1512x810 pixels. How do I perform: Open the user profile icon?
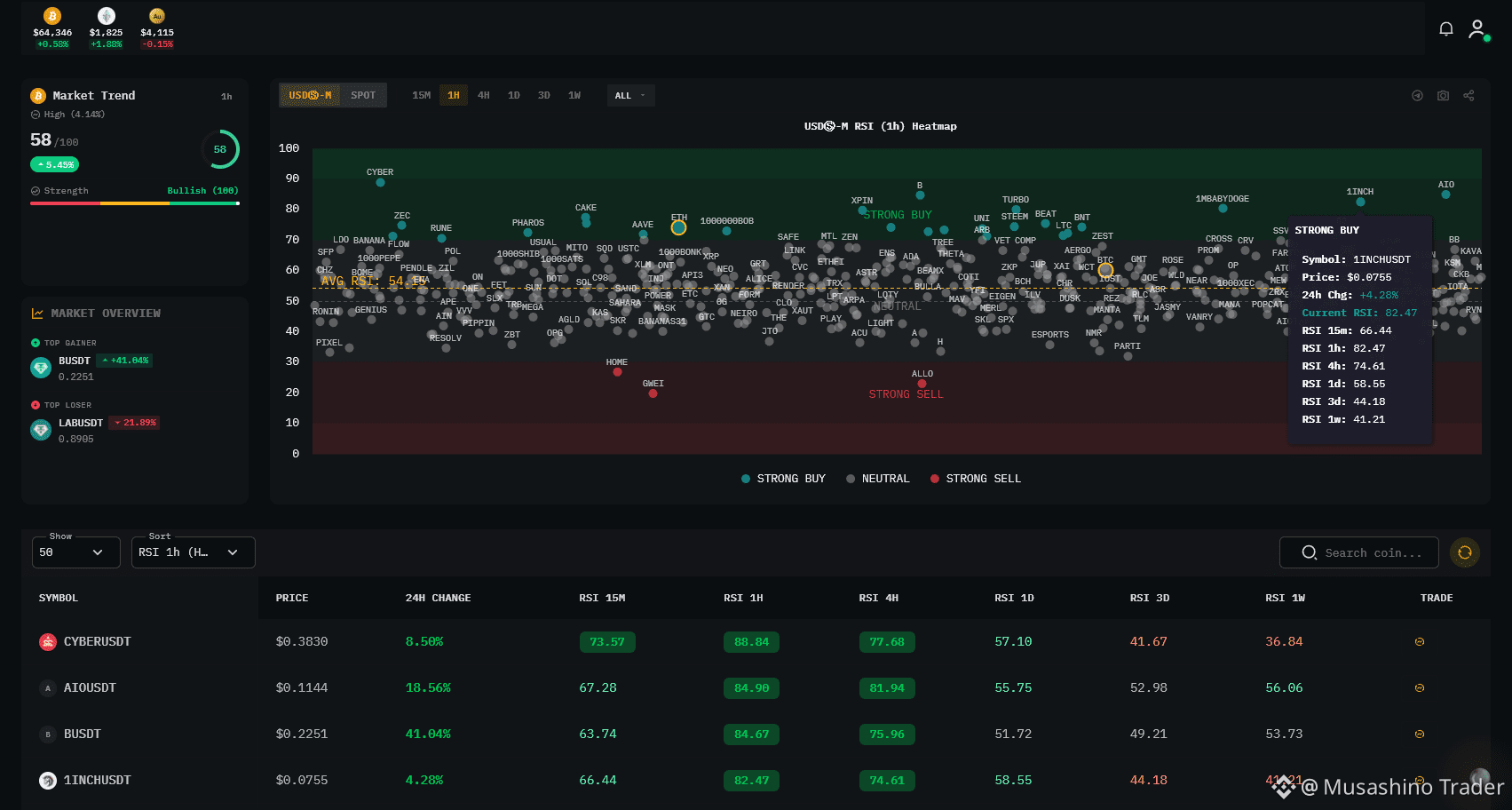[1477, 29]
